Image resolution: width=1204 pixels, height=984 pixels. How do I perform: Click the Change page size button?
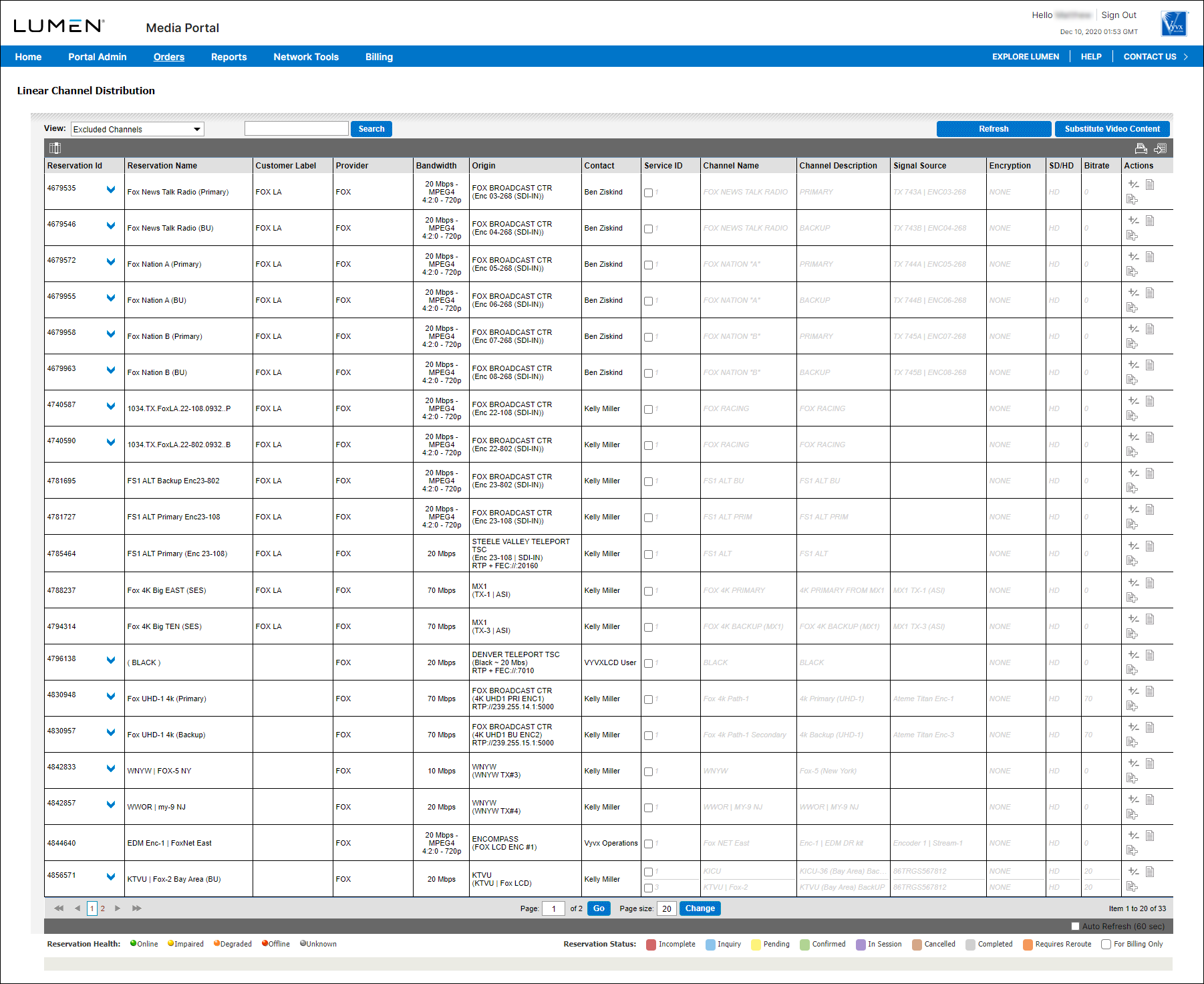click(x=700, y=908)
